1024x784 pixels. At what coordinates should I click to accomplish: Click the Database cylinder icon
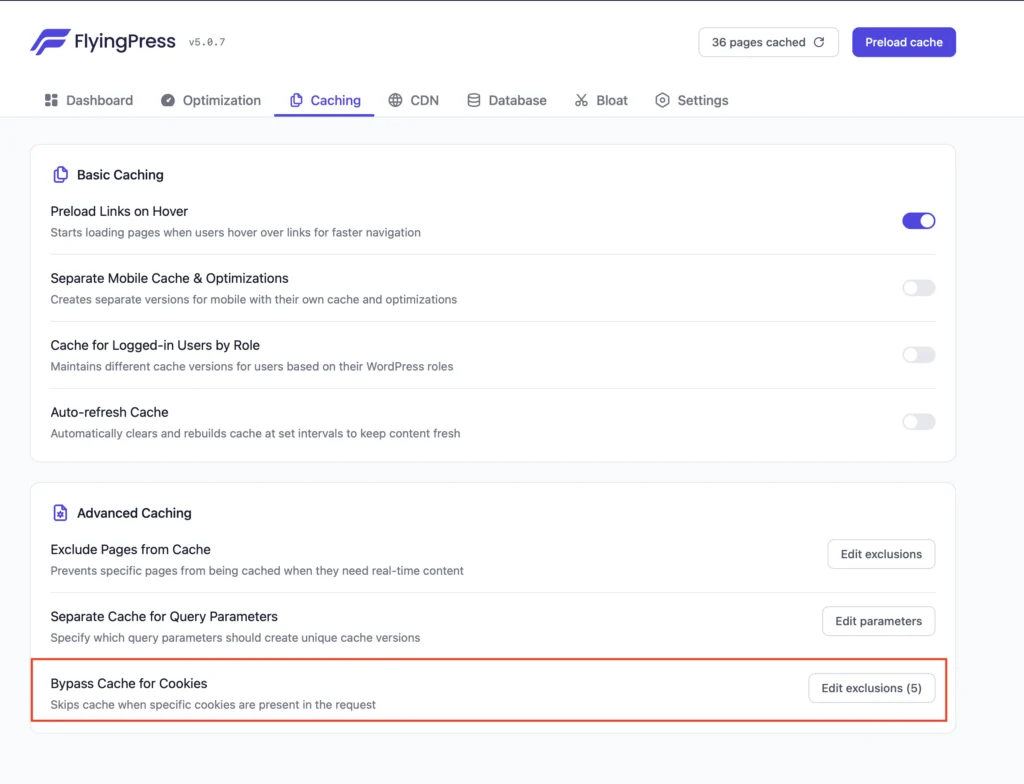[473, 100]
